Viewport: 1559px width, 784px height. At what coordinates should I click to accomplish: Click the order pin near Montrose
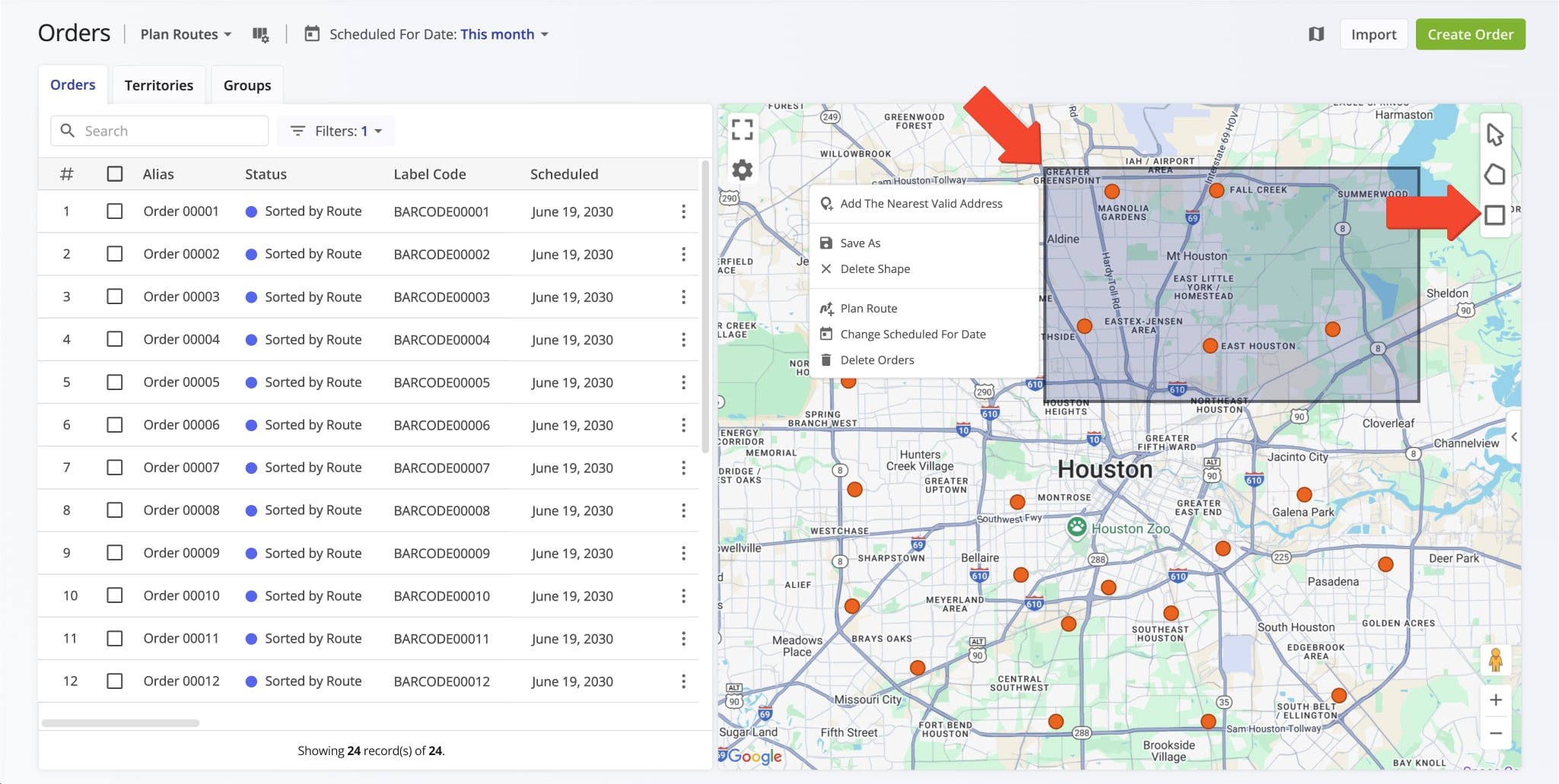pos(1017,502)
